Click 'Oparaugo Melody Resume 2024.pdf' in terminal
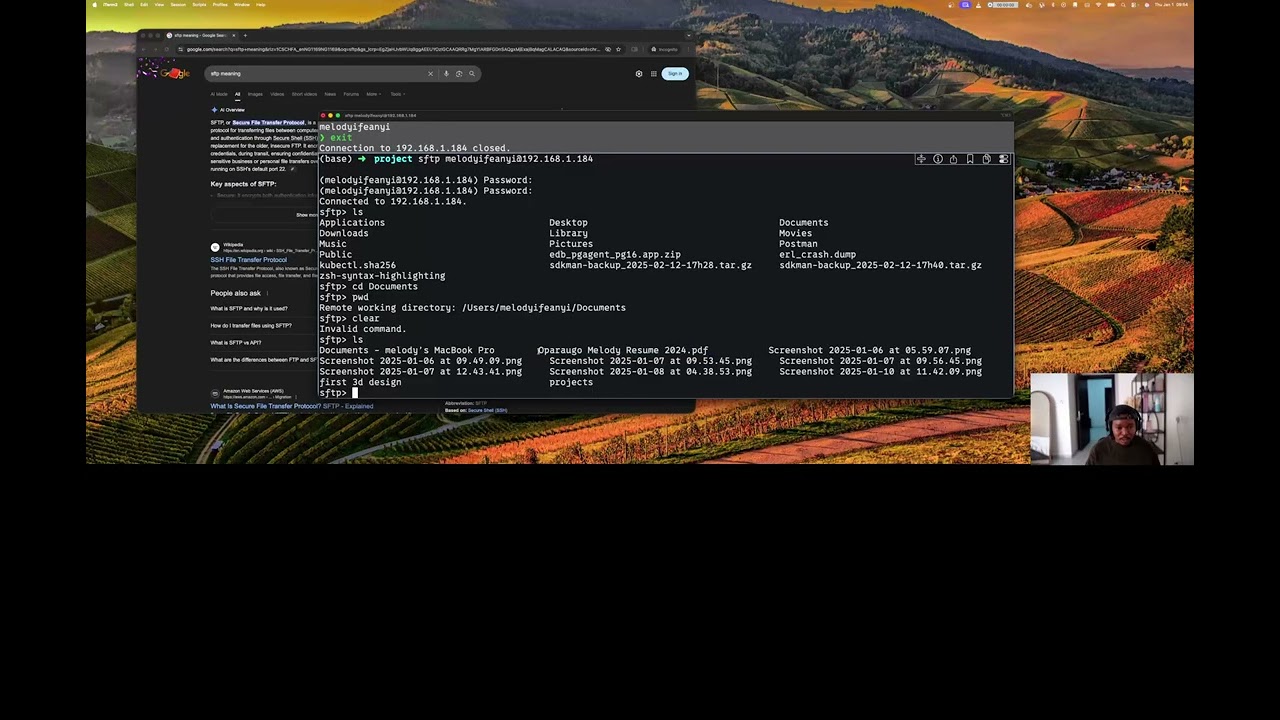Screen dimensions: 1280x720 623,350
